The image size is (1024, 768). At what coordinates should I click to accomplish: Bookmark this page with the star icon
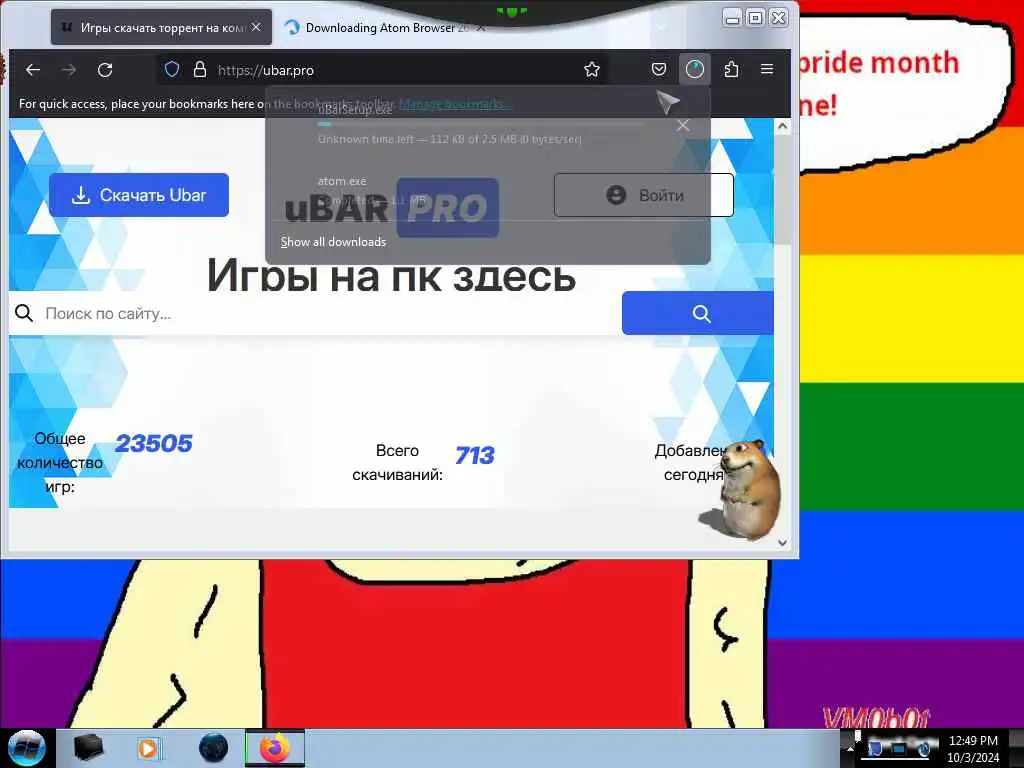(x=592, y=69)
